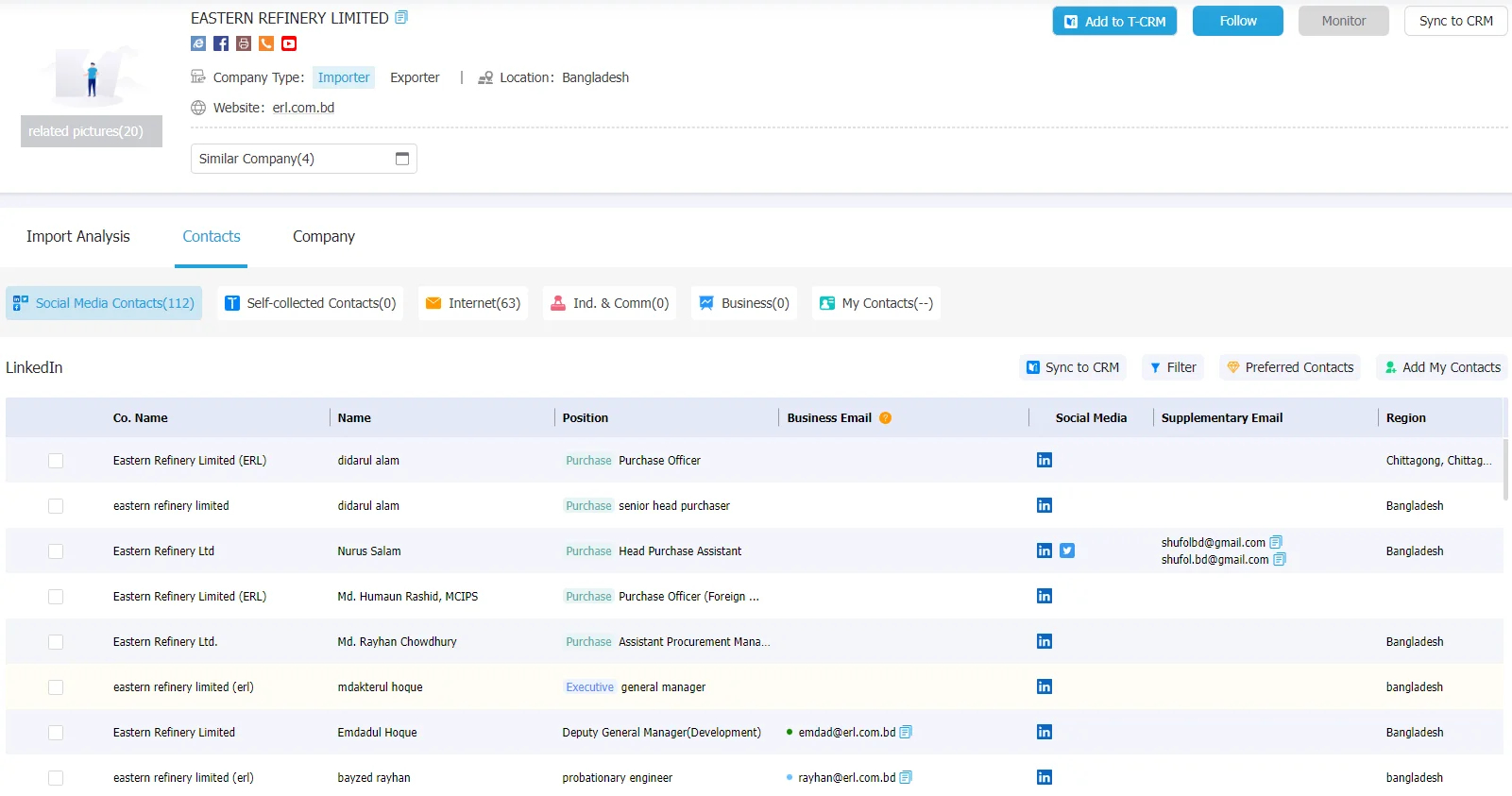Expand the Similar Company(4) dropdown
This screenshot has width=1512, height=796.
[x=304, y=159]
